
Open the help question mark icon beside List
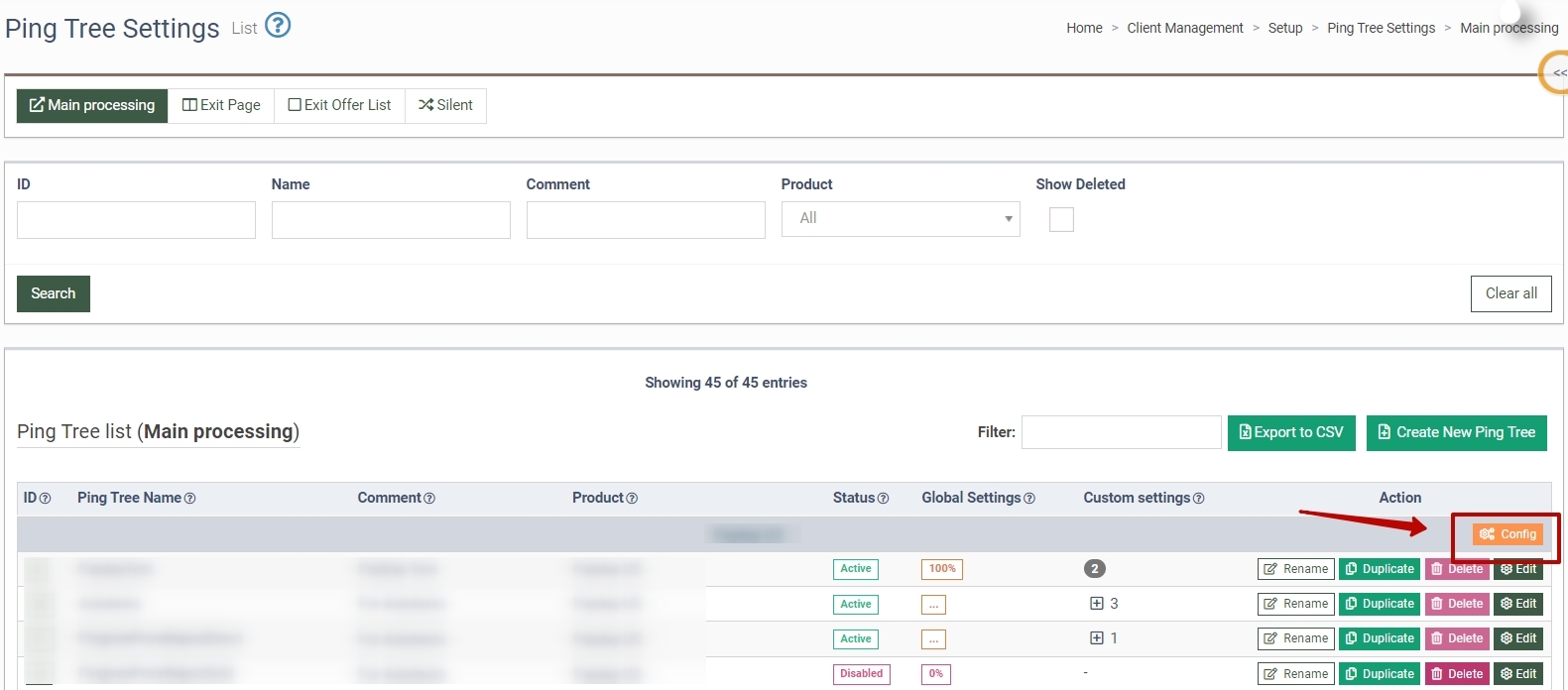(x=279, y=25)
